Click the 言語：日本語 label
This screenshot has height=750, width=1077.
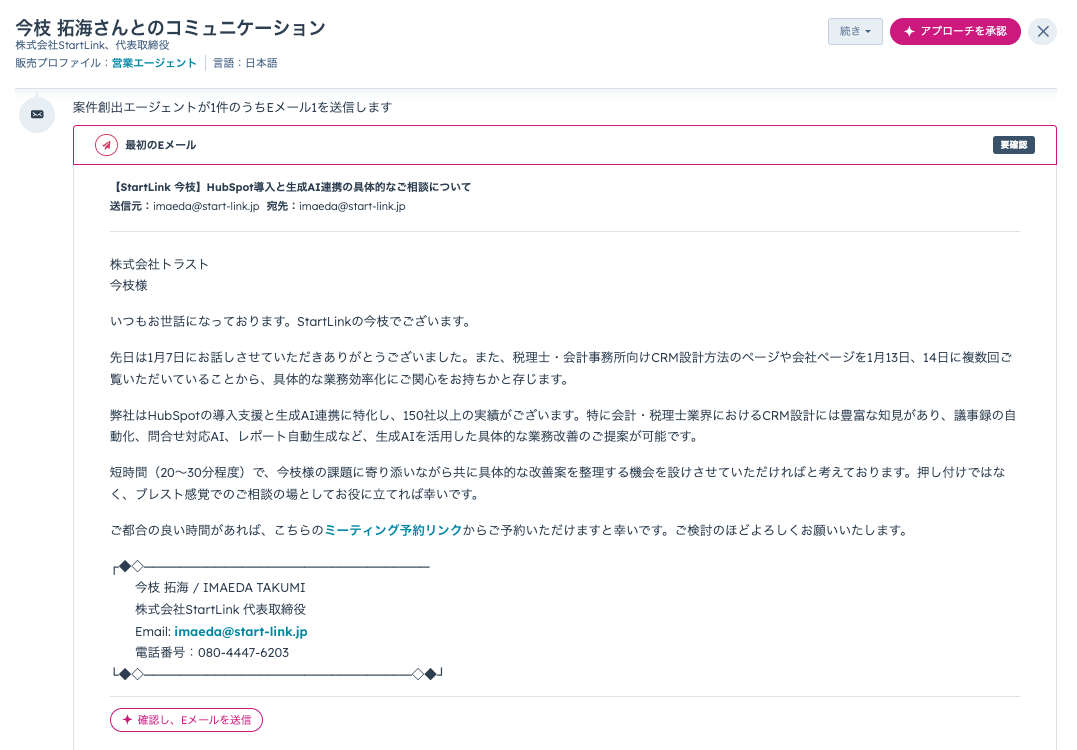point(245,63)
